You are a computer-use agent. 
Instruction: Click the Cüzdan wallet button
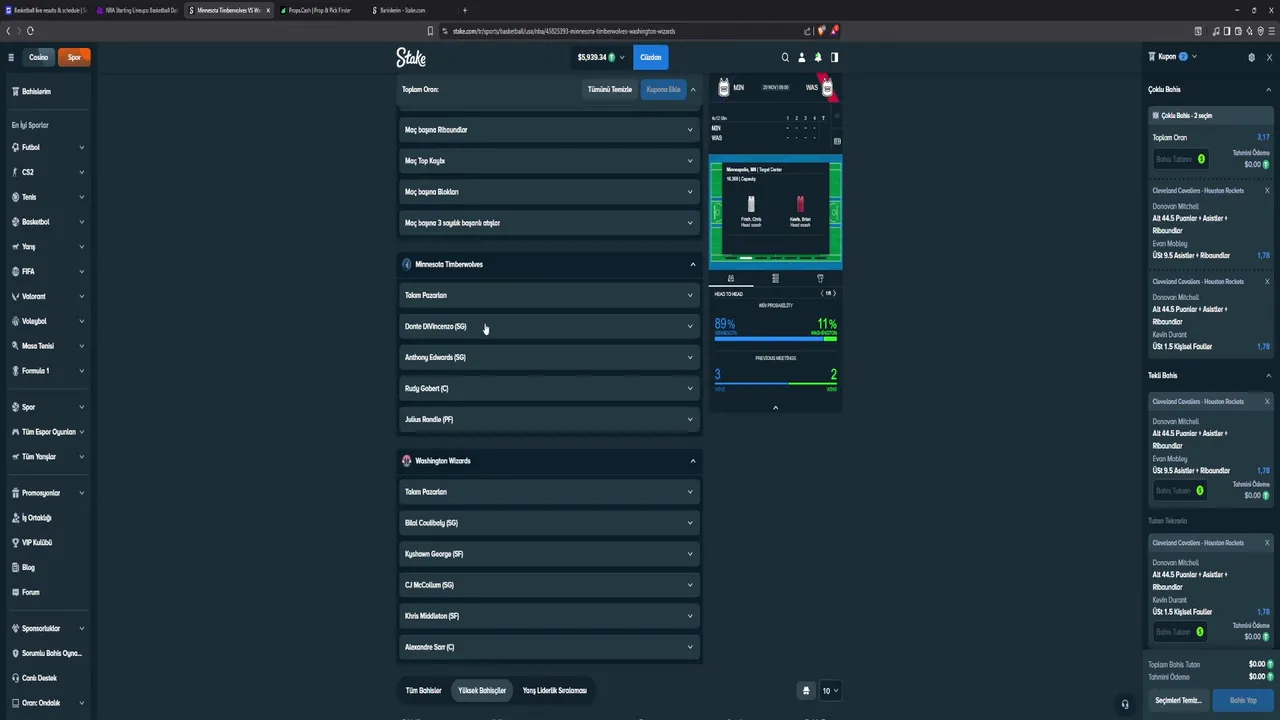tap(651, 57)
